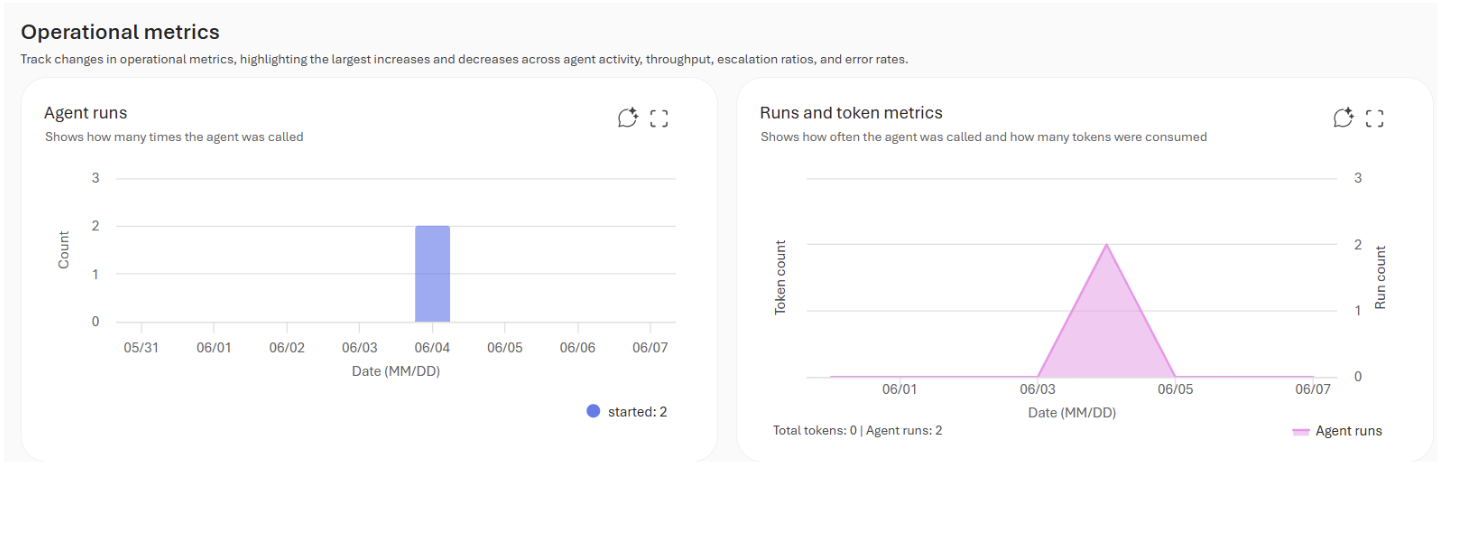
Task: Click the pink 'Agent runs' legend swatch
Action: 1301,432
